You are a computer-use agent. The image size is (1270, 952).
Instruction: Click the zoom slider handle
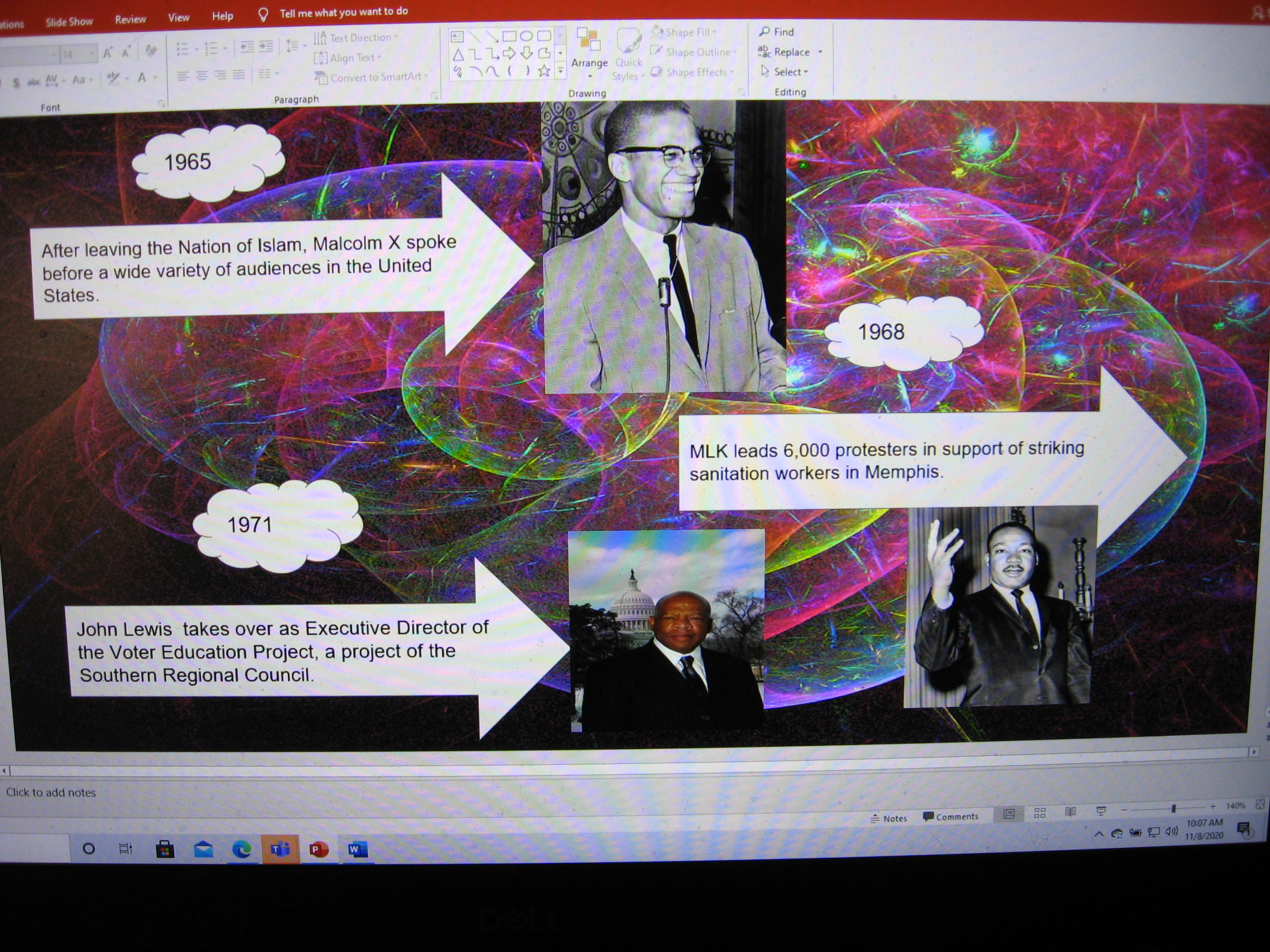[x=1174, y=808]
